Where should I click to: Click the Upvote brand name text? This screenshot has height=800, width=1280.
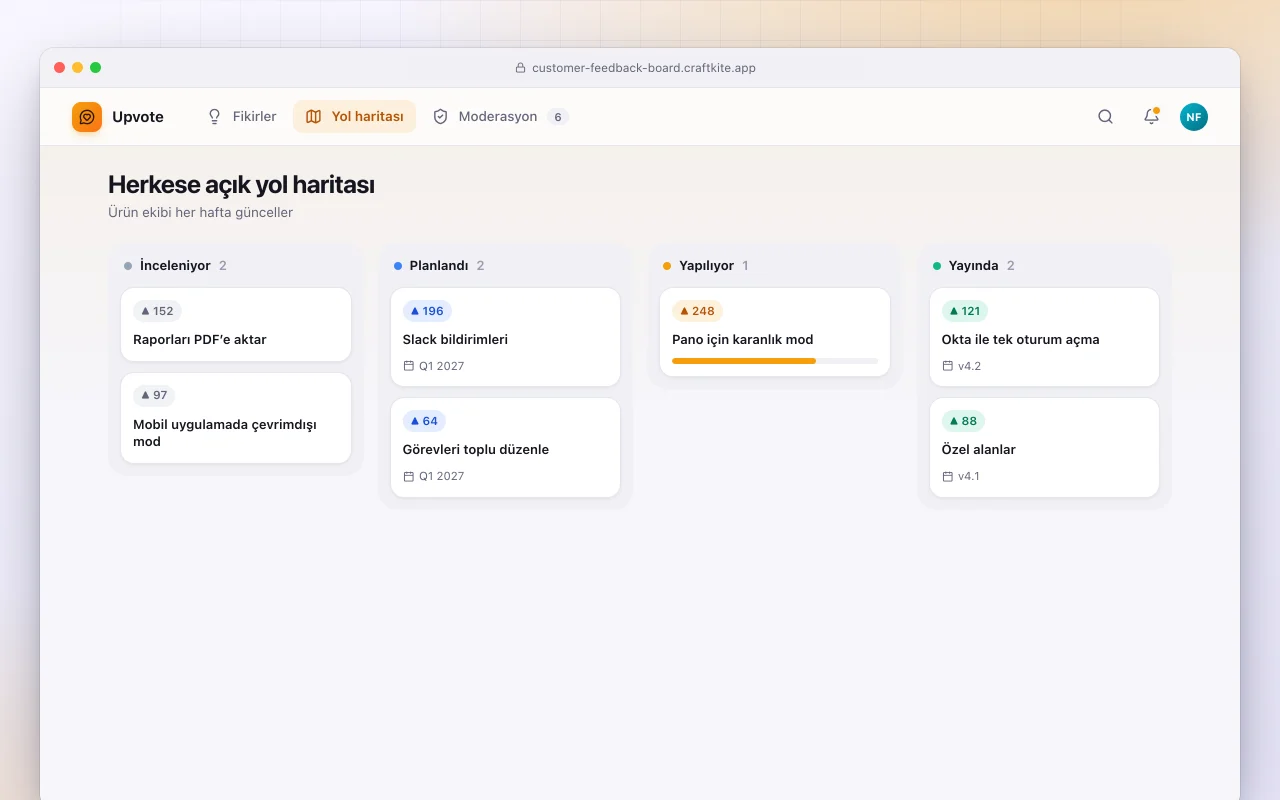[x=138, y=117]
